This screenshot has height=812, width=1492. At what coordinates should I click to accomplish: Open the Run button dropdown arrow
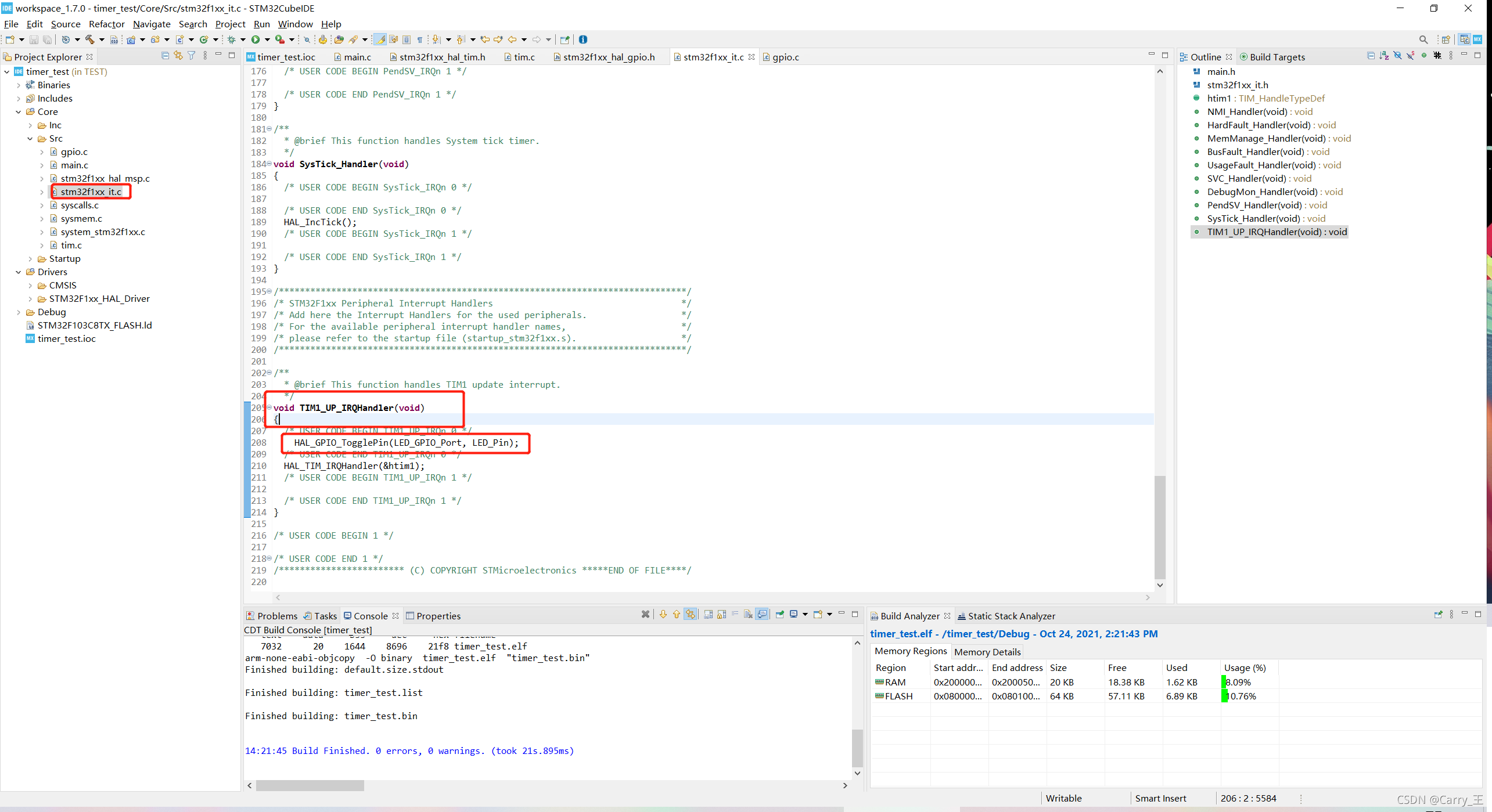pyautogui.click(x=267, y=39)
